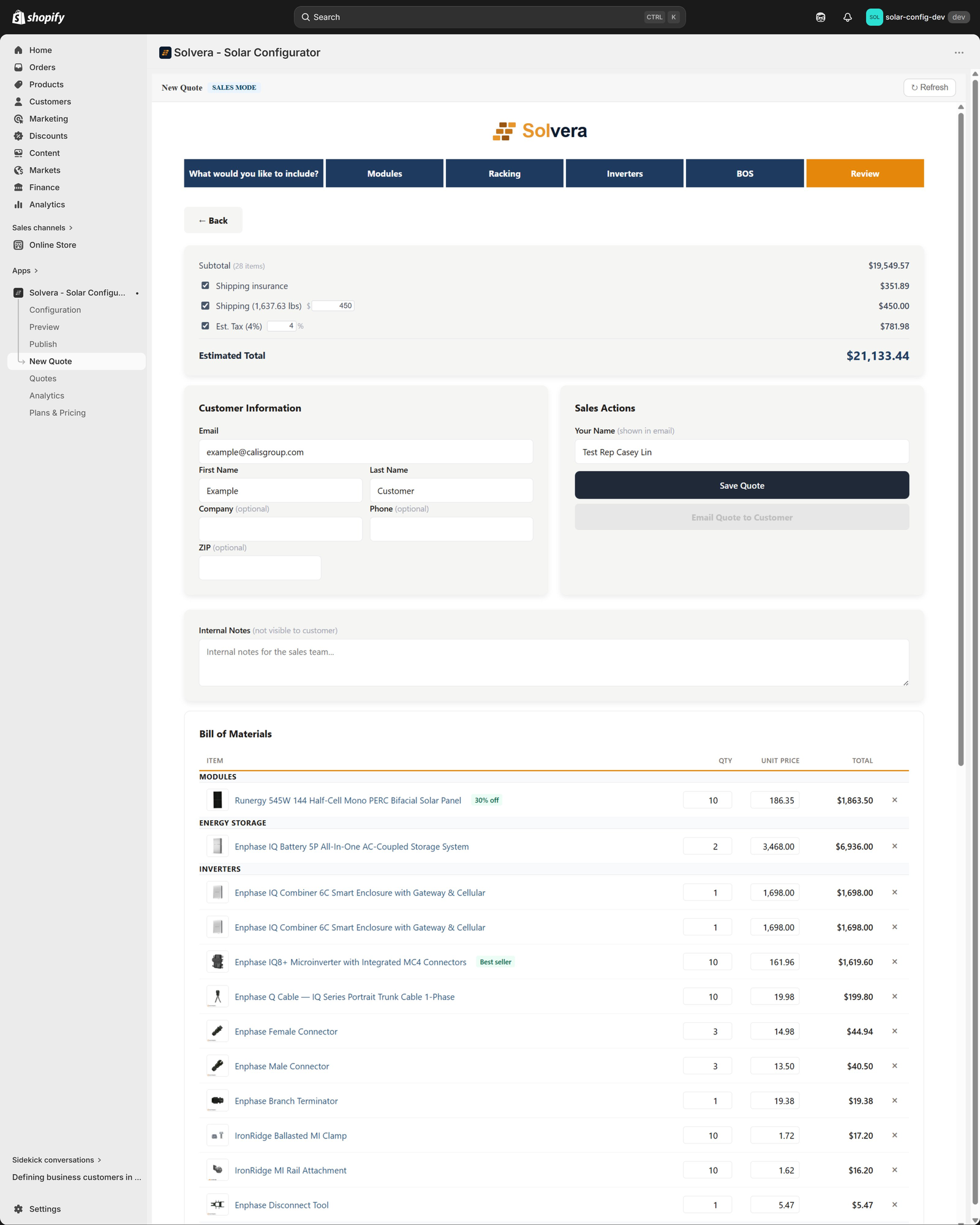Click the Products tag icon
The height and width of the screenshot is (1225, 980).
coord(18,85)
